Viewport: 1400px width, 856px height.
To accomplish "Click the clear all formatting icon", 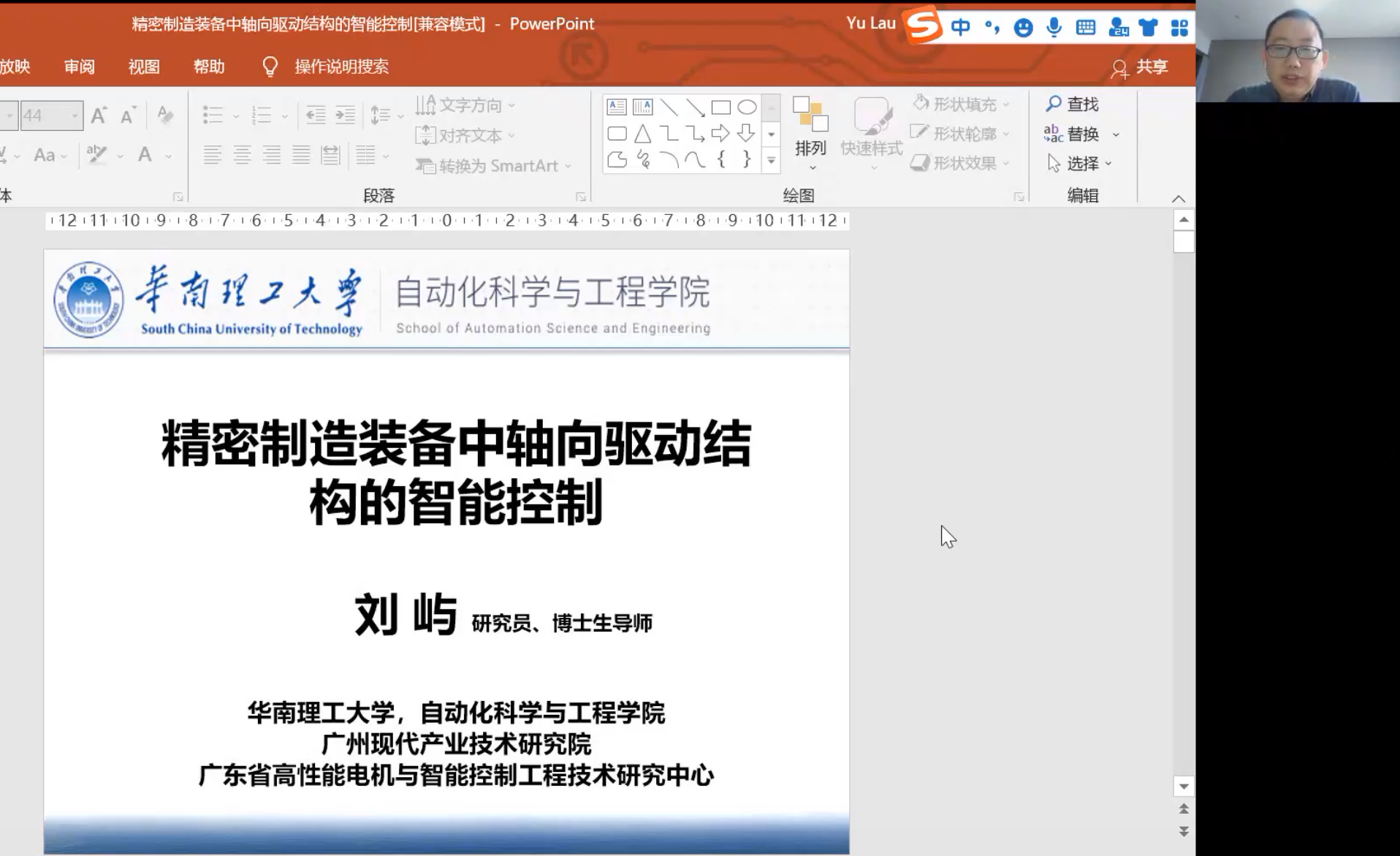I will (165, 115).
